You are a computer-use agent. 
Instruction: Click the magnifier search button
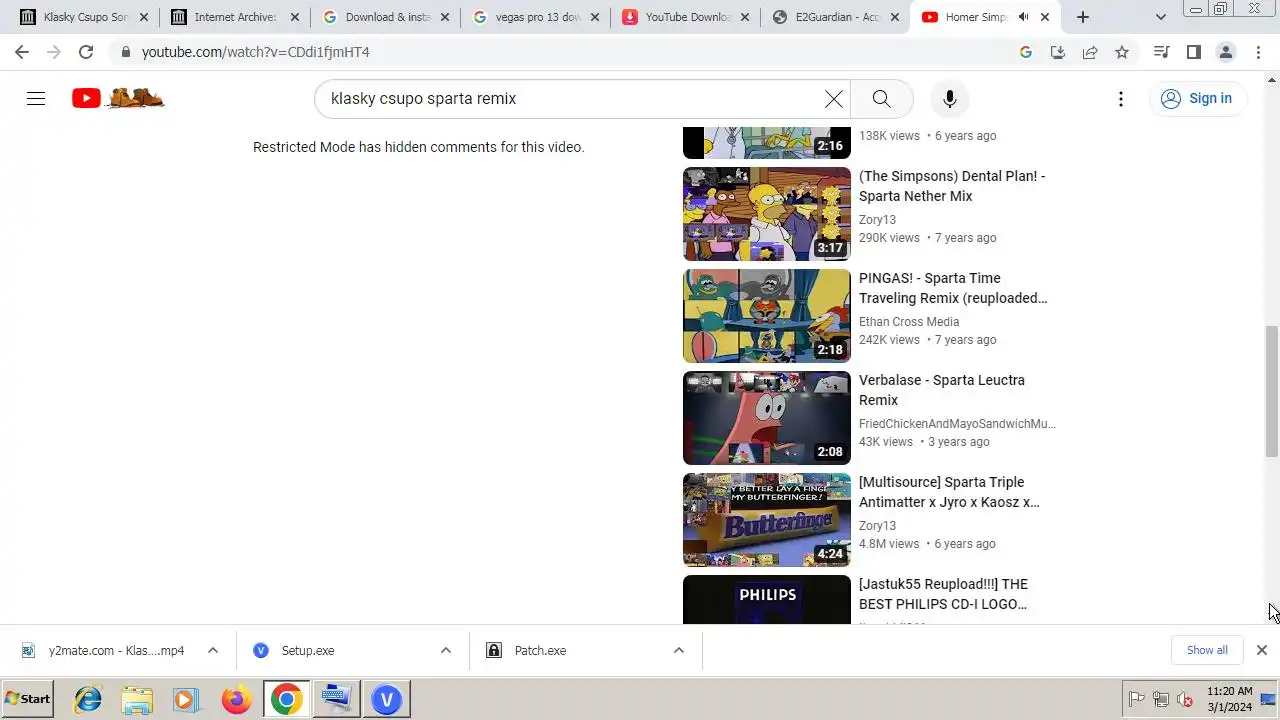point(881,98)
